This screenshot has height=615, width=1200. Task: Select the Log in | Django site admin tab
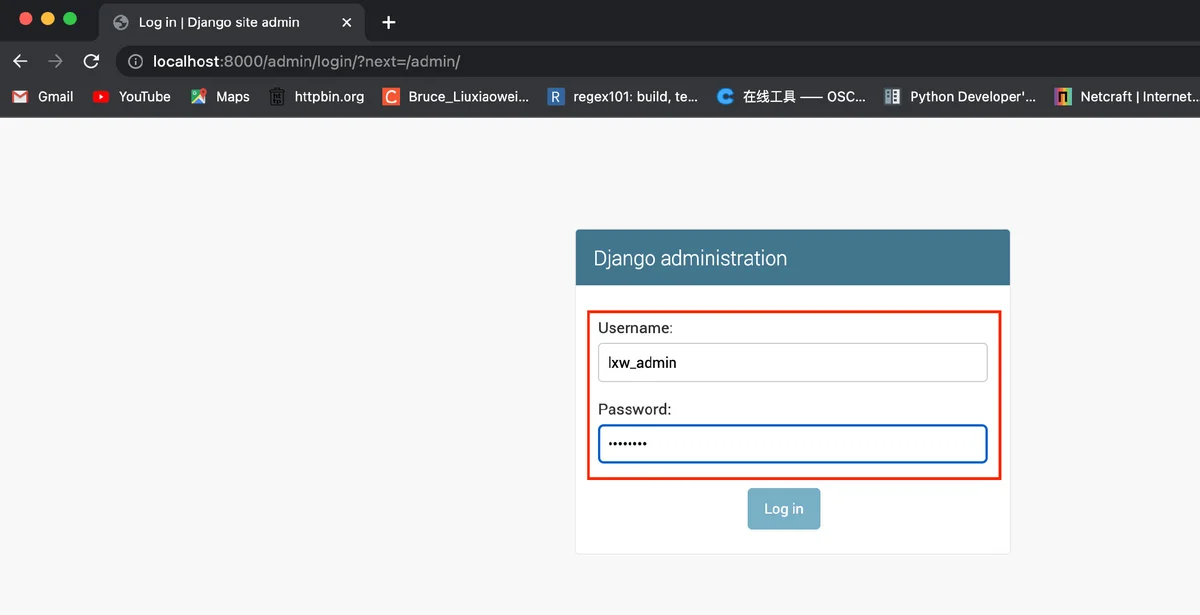233,22
